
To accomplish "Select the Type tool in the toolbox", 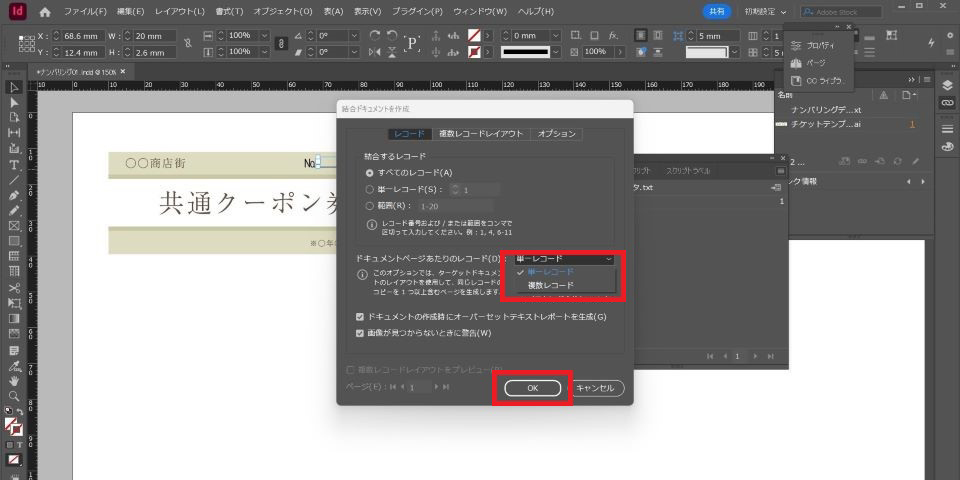I will (x=14, y=164).
